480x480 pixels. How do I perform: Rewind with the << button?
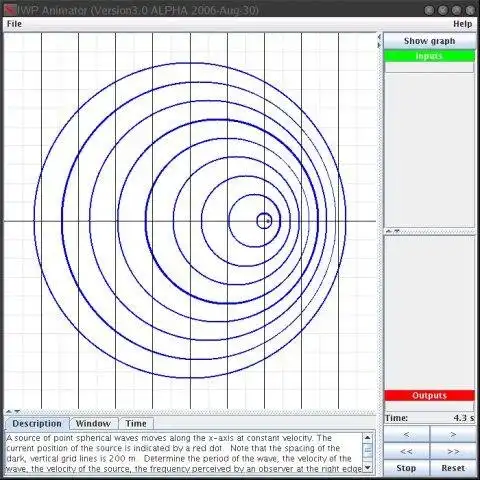click(406, 451)
